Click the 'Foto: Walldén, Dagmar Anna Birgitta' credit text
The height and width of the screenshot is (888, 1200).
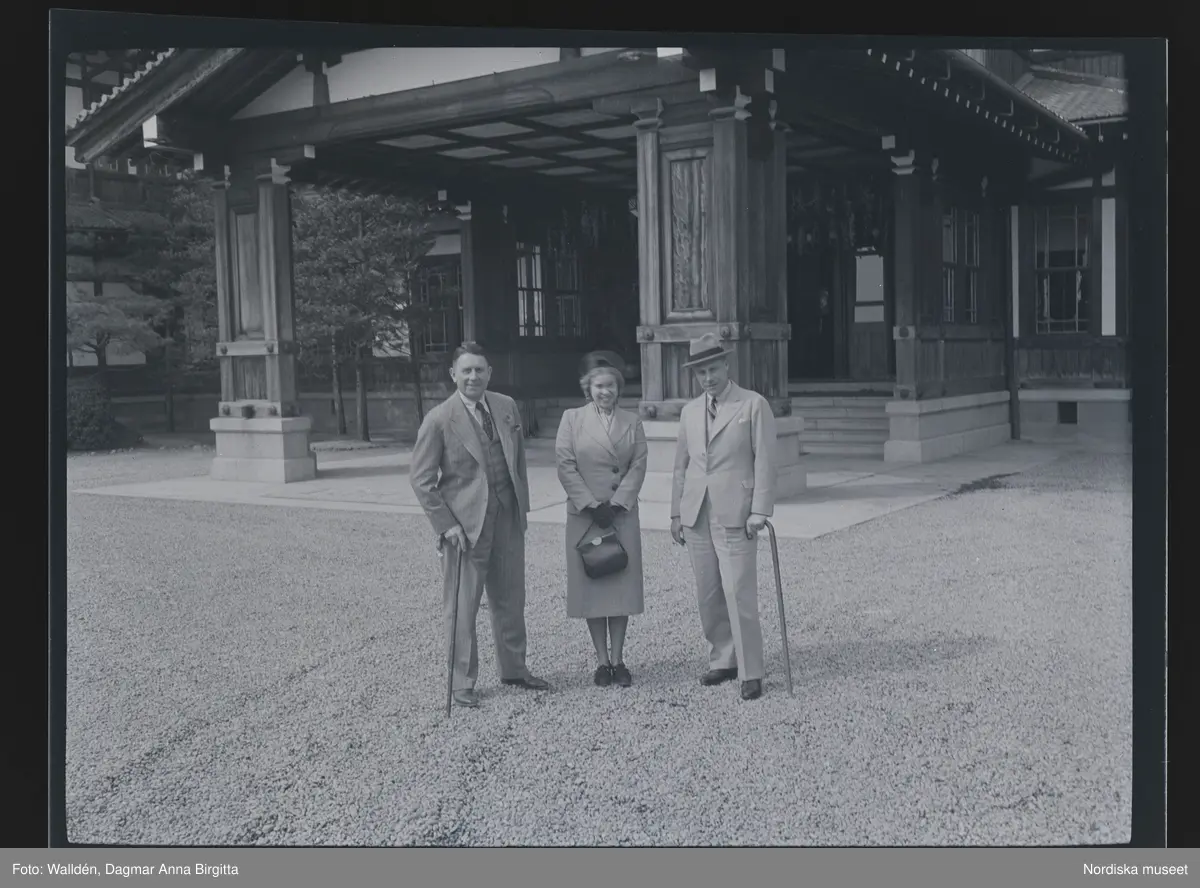coord(125,869)
